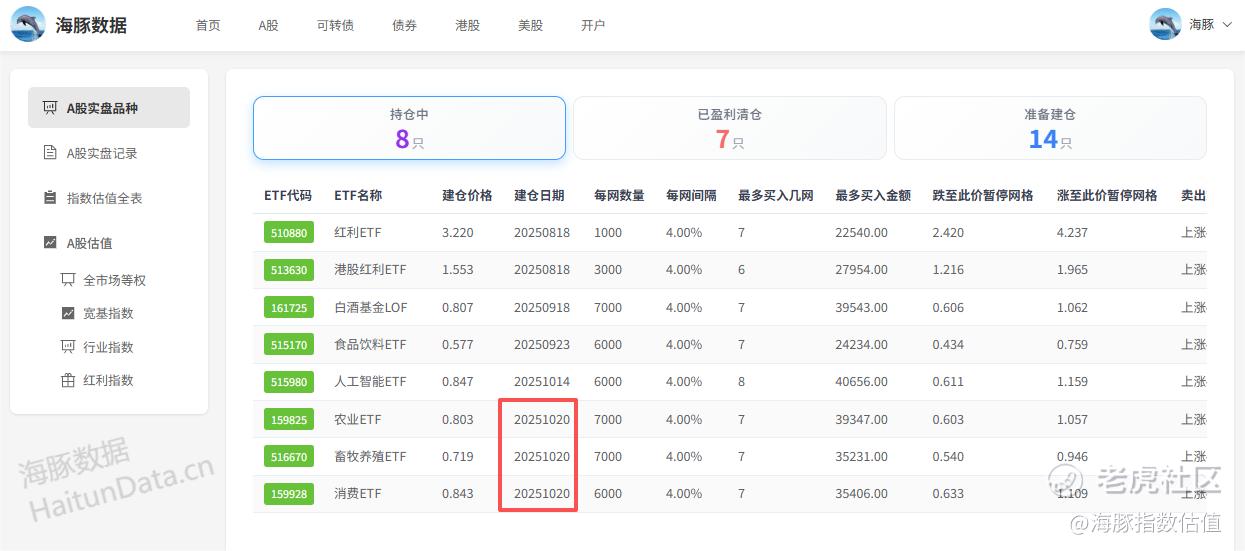This screenshot has height=551, width=1245.
Task: Open 宽基指数 sidebar sub-item
Action: click(x=108, y=313)
